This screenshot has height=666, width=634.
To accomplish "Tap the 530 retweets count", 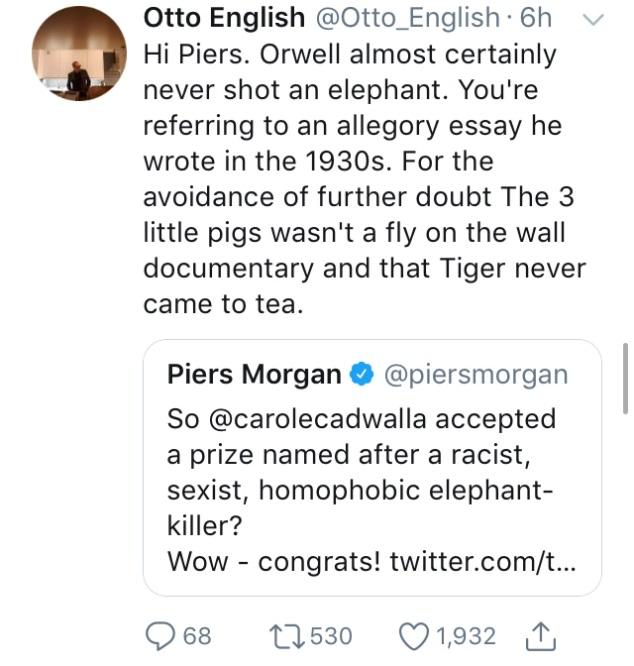I will 332,636.
